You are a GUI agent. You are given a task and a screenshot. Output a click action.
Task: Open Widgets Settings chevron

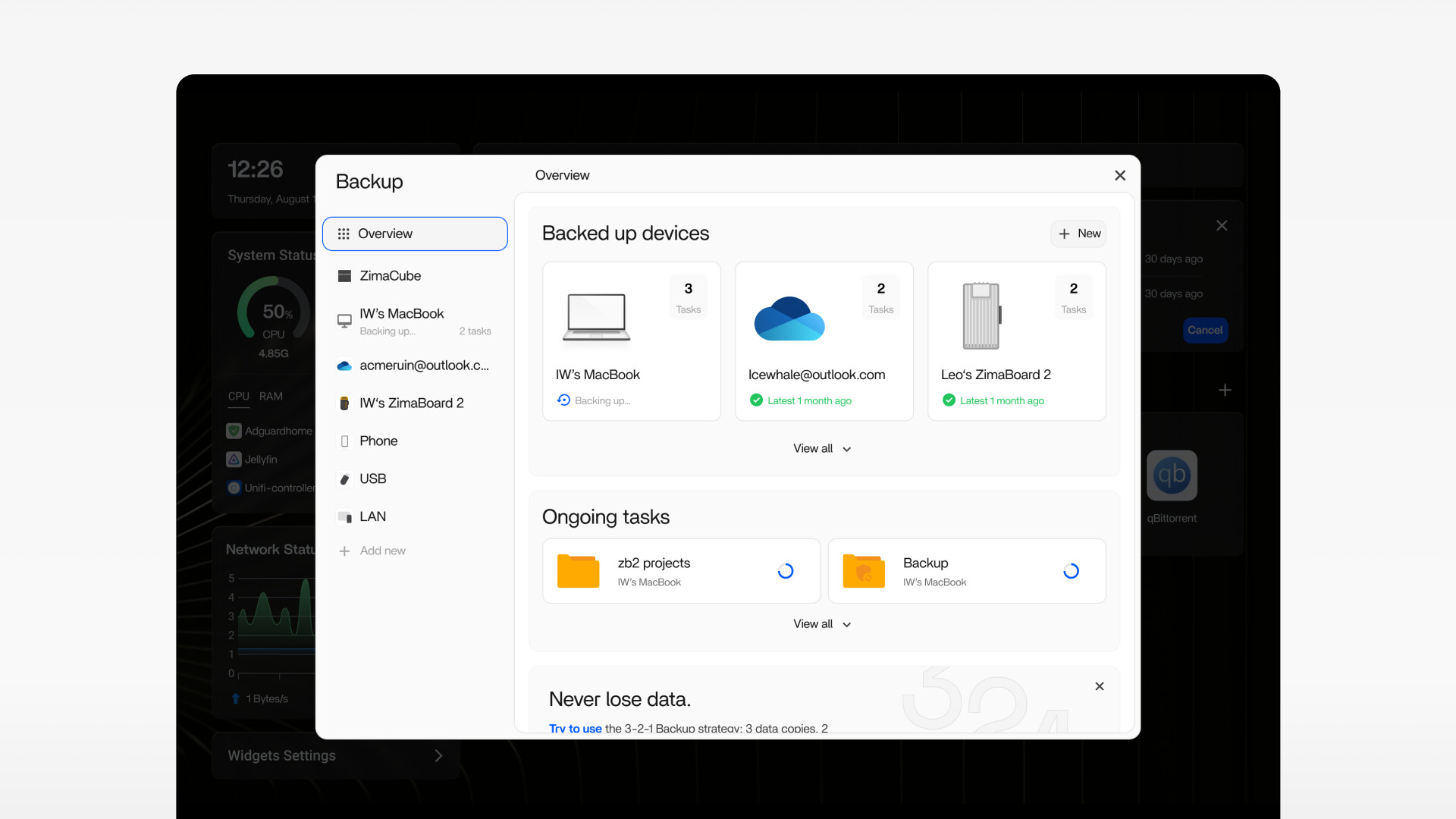tap(438, 755)
